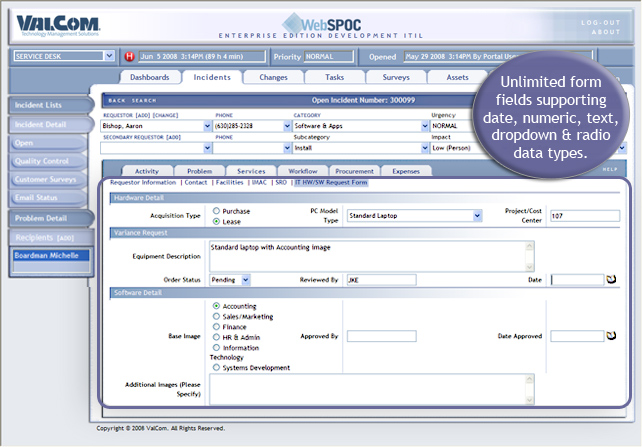Click the Additional Images text area
Image resolution: width=642 pixels, height=447 pixels.
pyautogui.click(x=372, y=389)
